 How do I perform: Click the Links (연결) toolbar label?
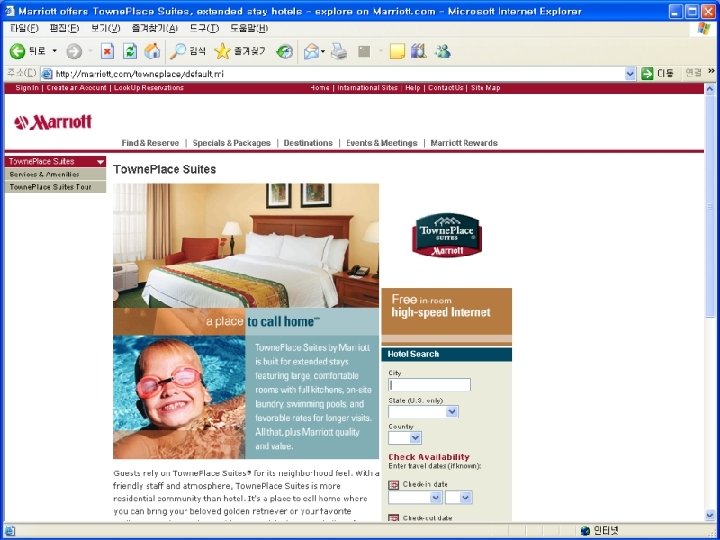(x=693, y=73)
